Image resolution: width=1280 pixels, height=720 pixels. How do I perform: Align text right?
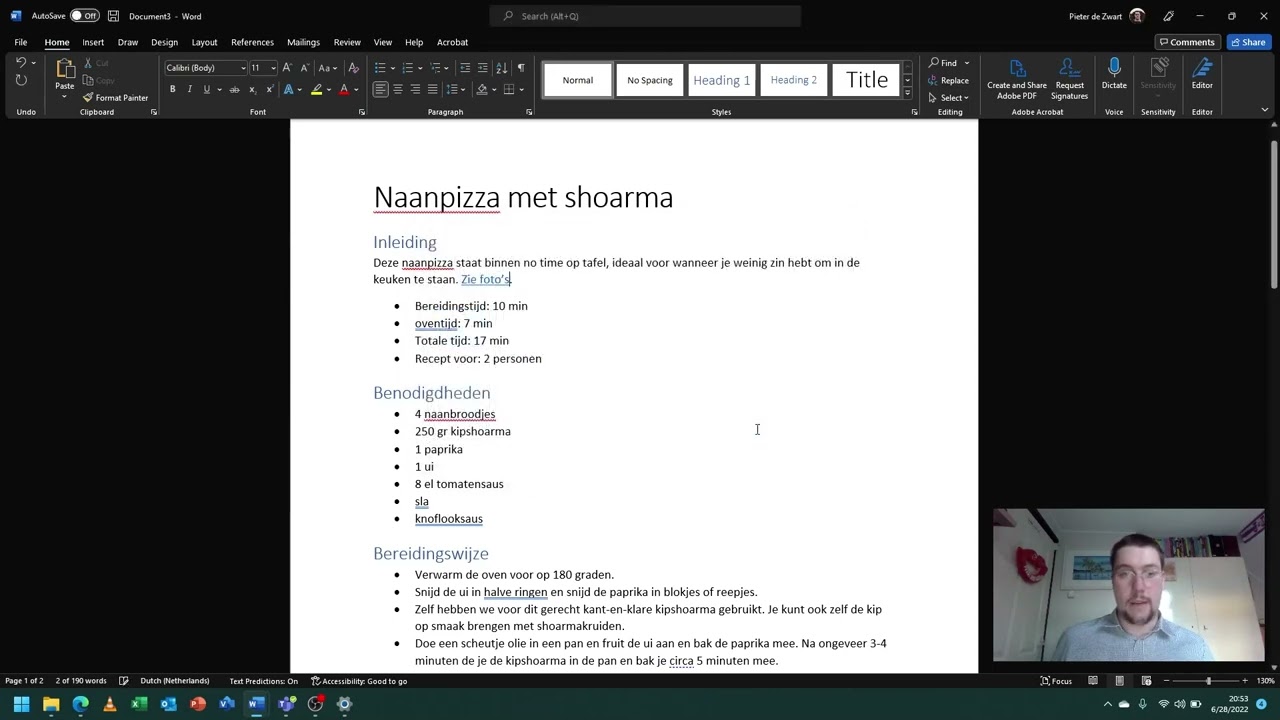(415, 89)
